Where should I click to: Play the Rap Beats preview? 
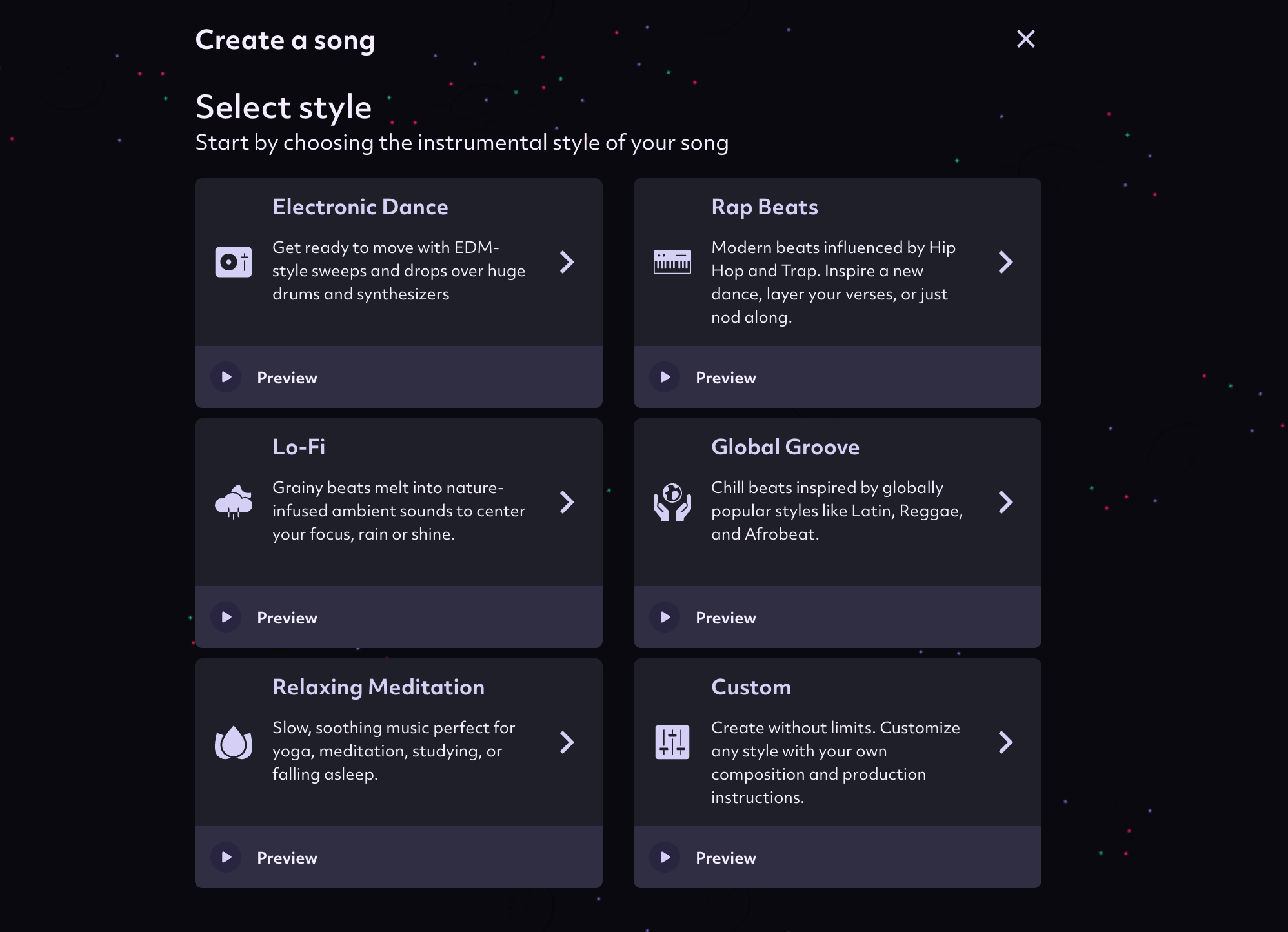[x=665, y=377]
